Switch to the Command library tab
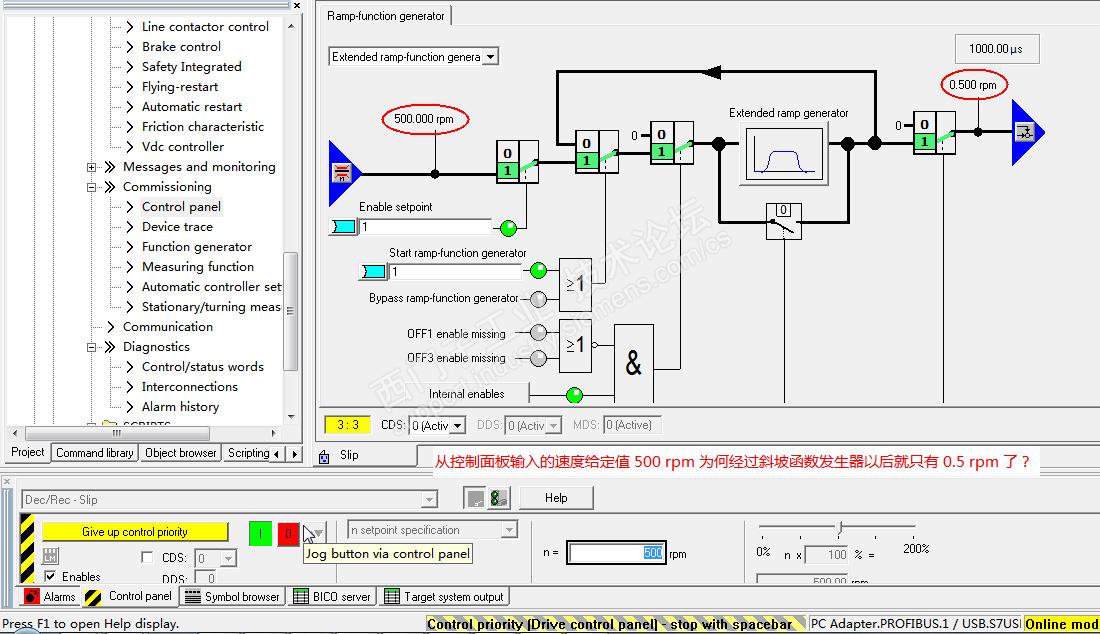 pyautogui.click(x=95, y=453)
